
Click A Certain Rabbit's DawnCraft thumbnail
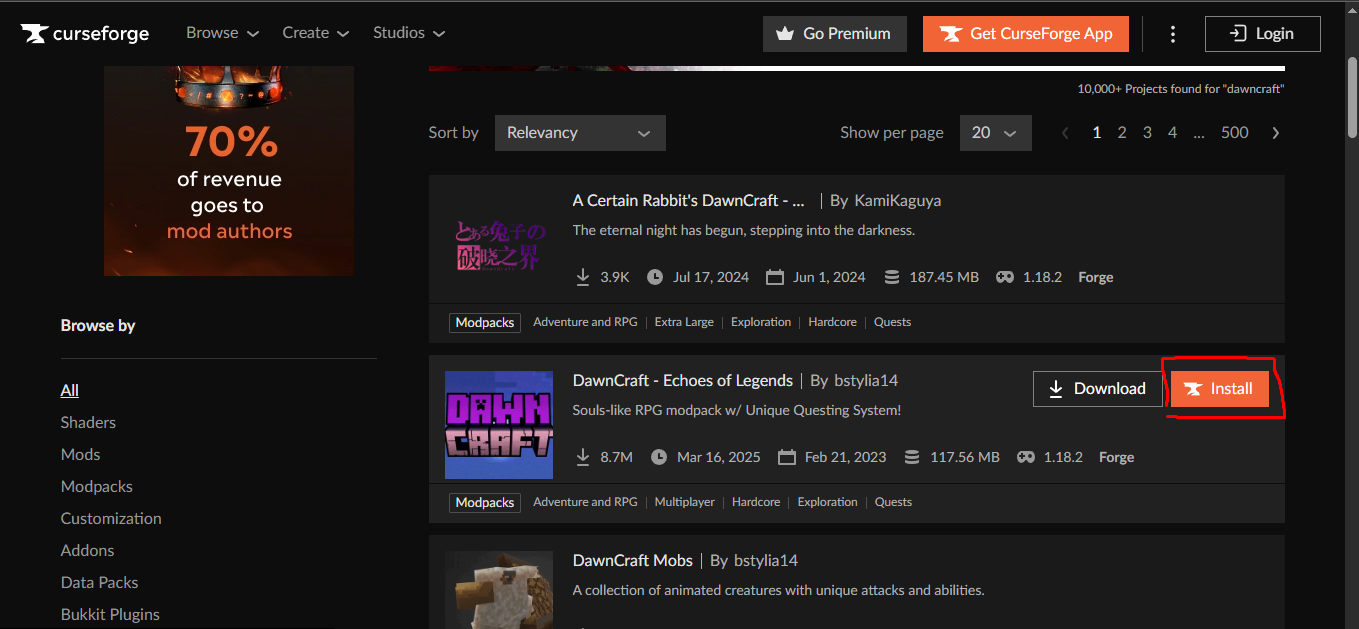pos(499,246)
